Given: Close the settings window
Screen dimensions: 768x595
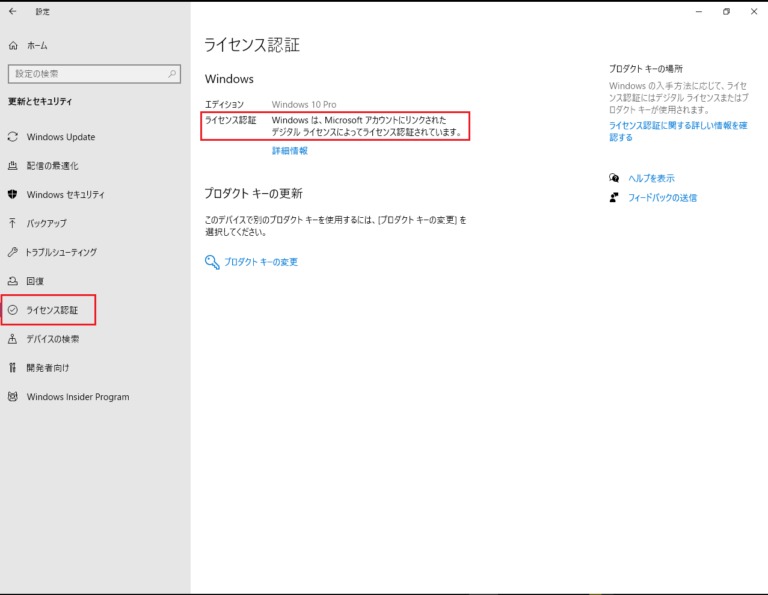Looking at the screenshot, I should click(754, 11).
